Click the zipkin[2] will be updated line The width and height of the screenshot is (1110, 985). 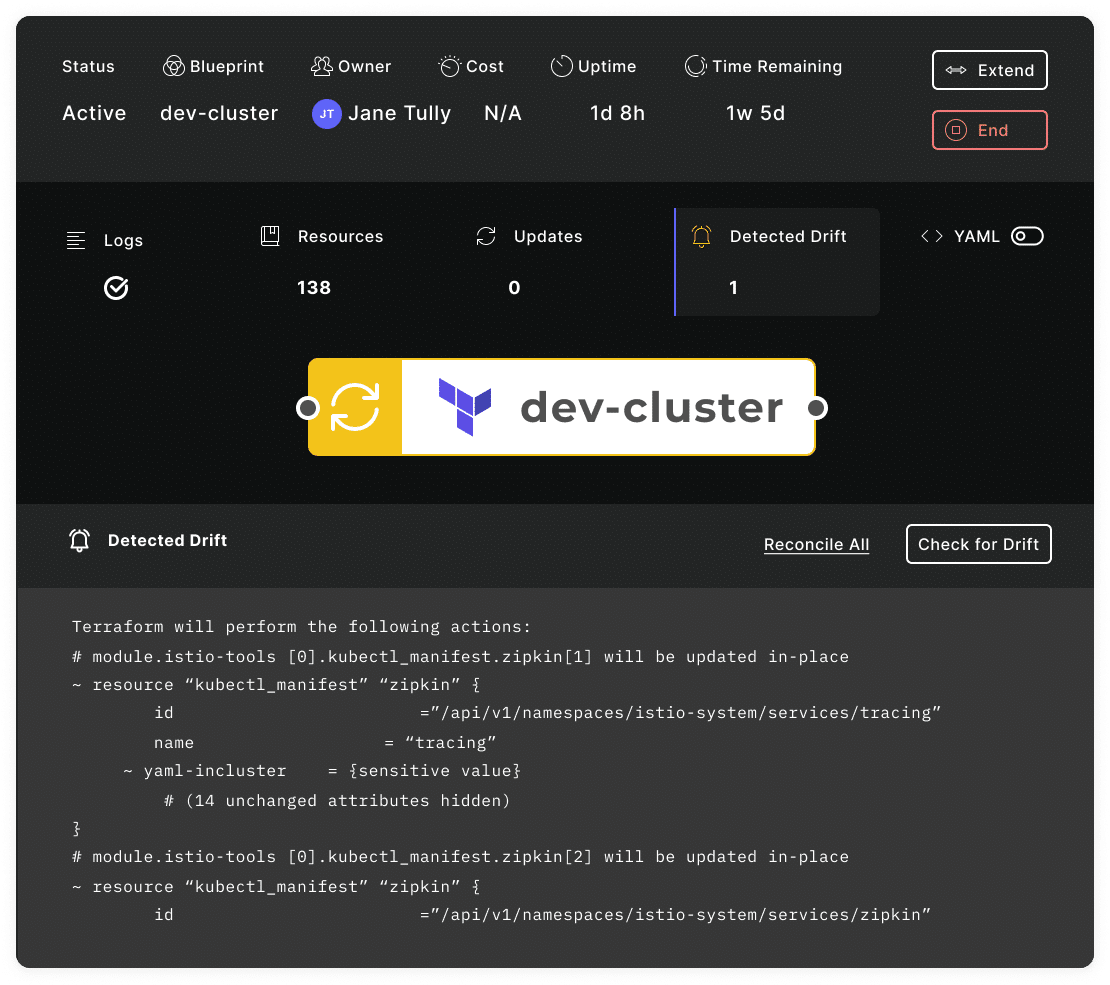pos(460,857)
